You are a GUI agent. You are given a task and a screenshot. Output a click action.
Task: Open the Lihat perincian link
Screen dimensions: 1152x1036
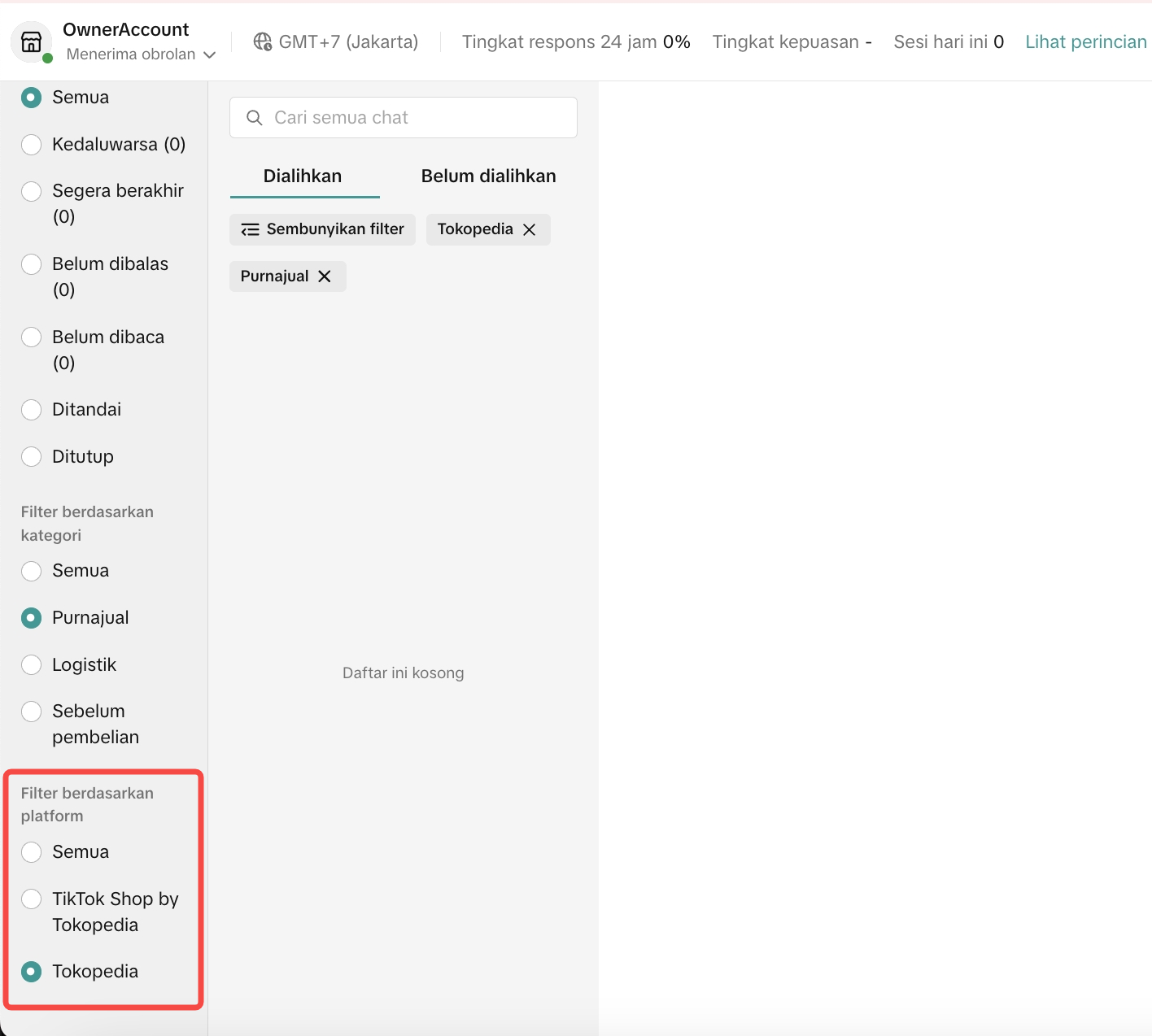click(1085, 42)
